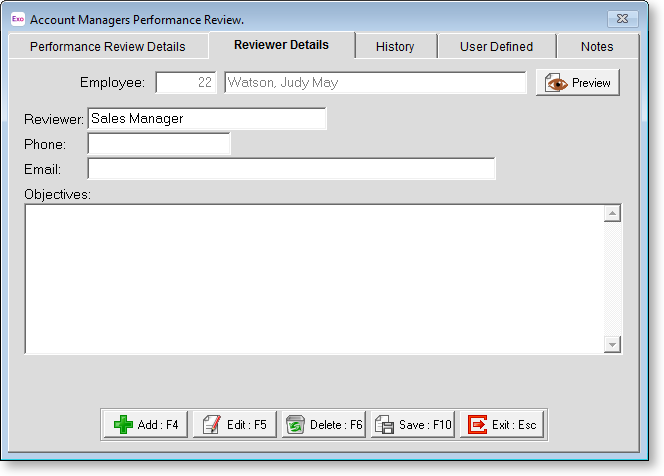Click the eye icon on Preview button

pyautogui.click(x=556, y=83)
